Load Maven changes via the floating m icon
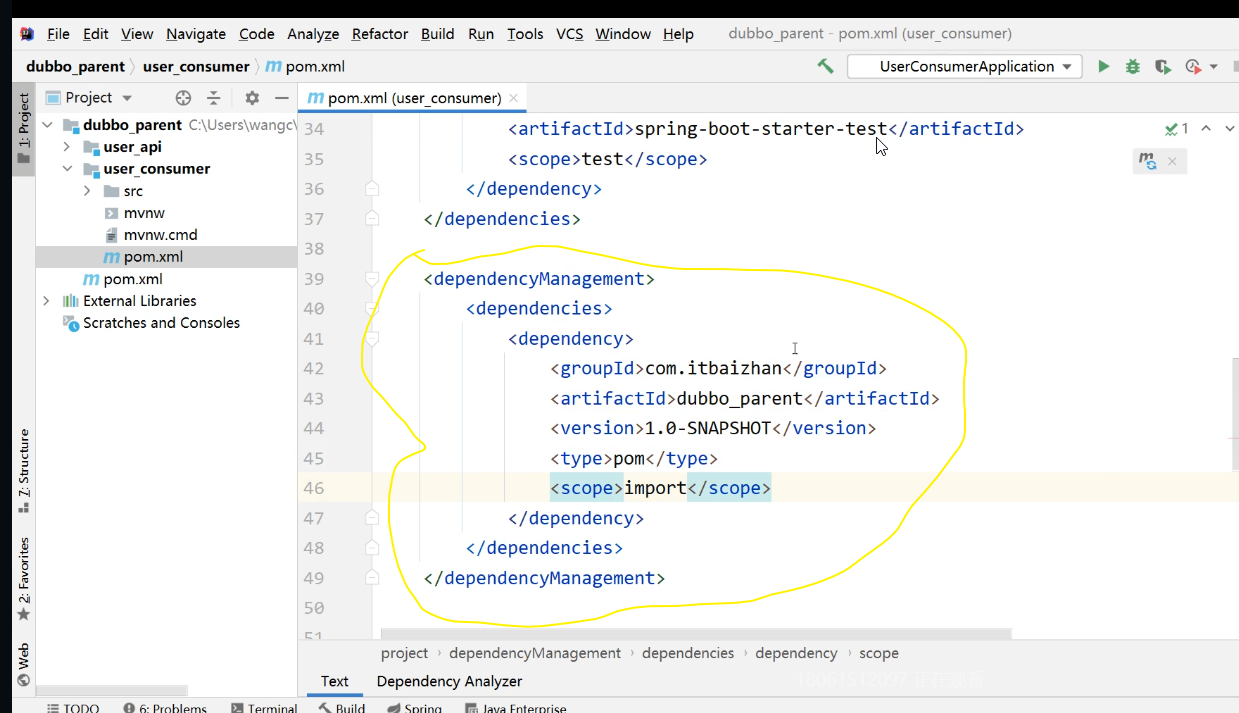This screenshot has width=1239, height=713. pyautogui.click(x=1148, y=160)
